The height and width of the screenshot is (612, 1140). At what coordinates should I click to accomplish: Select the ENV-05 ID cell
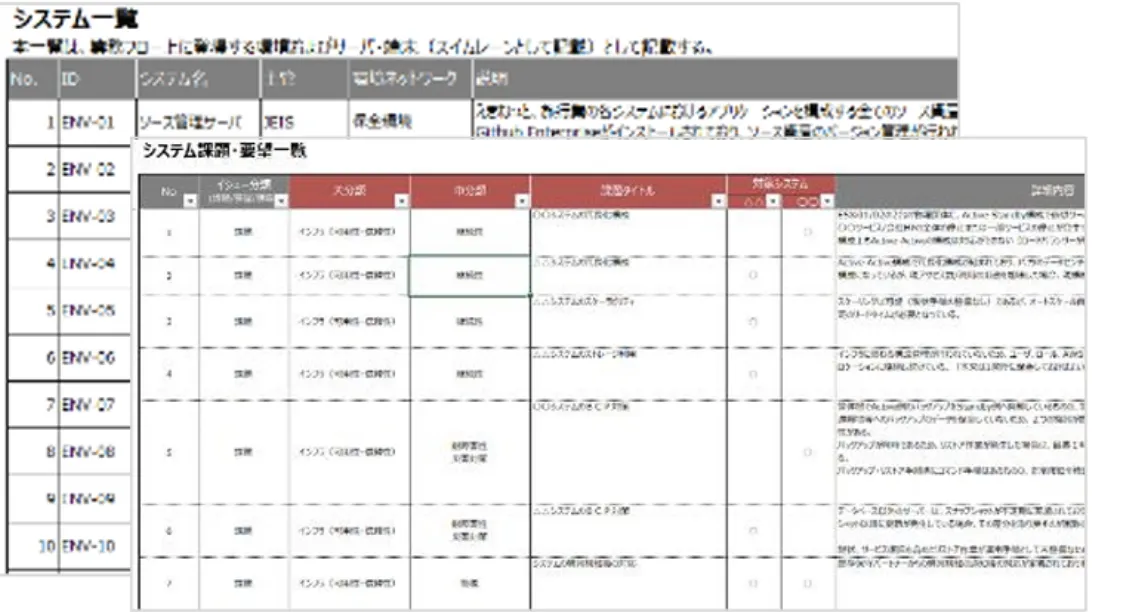click(x=95, y=310)
